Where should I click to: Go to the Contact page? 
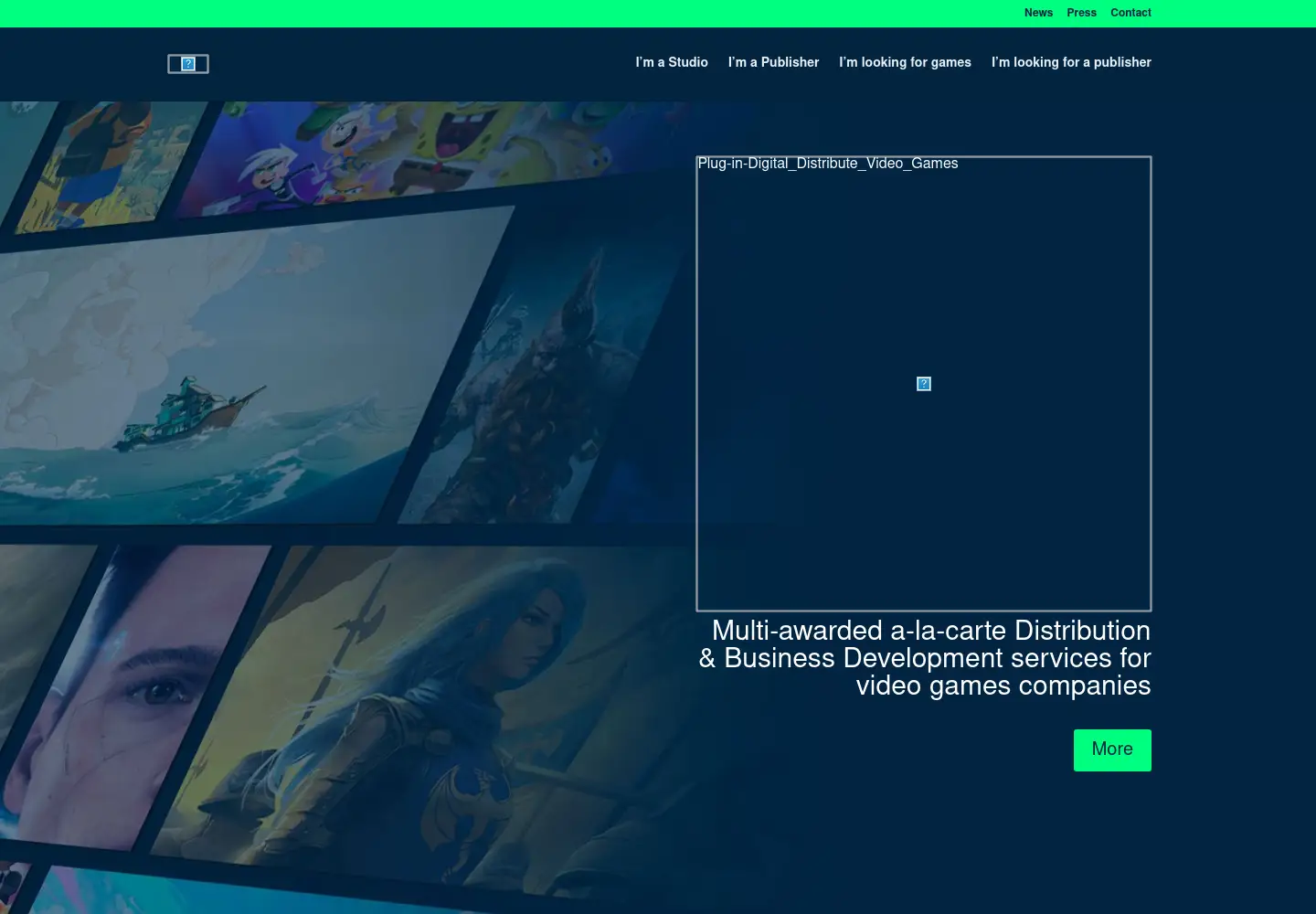click(1130, 13)
